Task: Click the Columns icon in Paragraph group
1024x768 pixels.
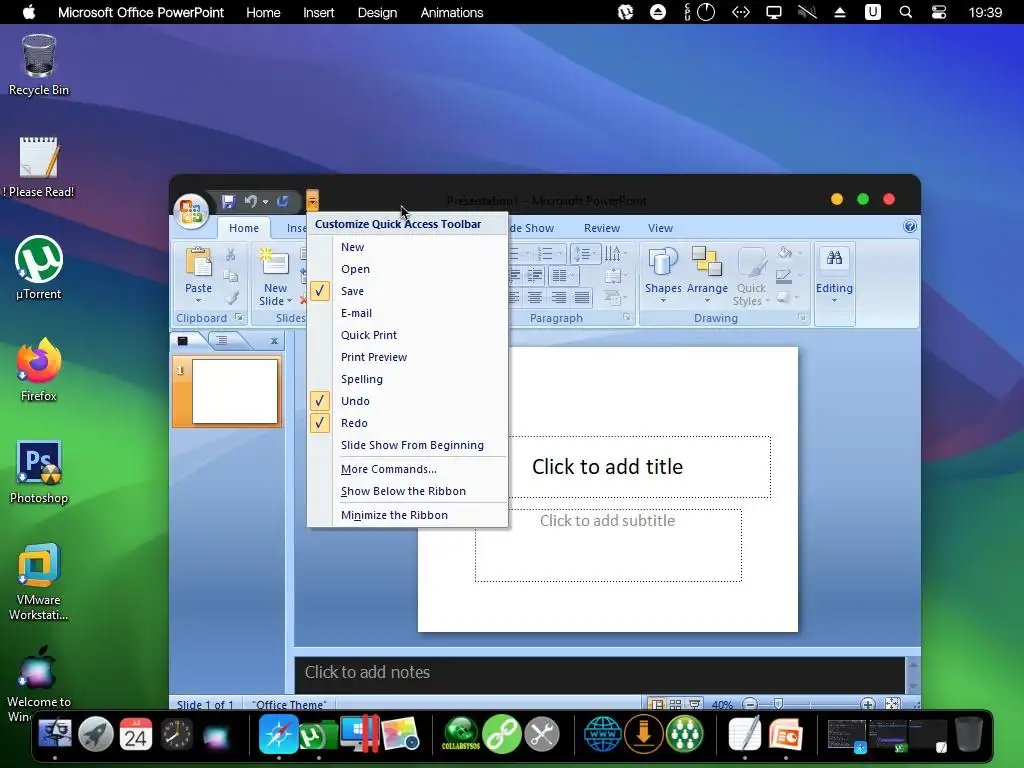Action: tap(560, 276)
